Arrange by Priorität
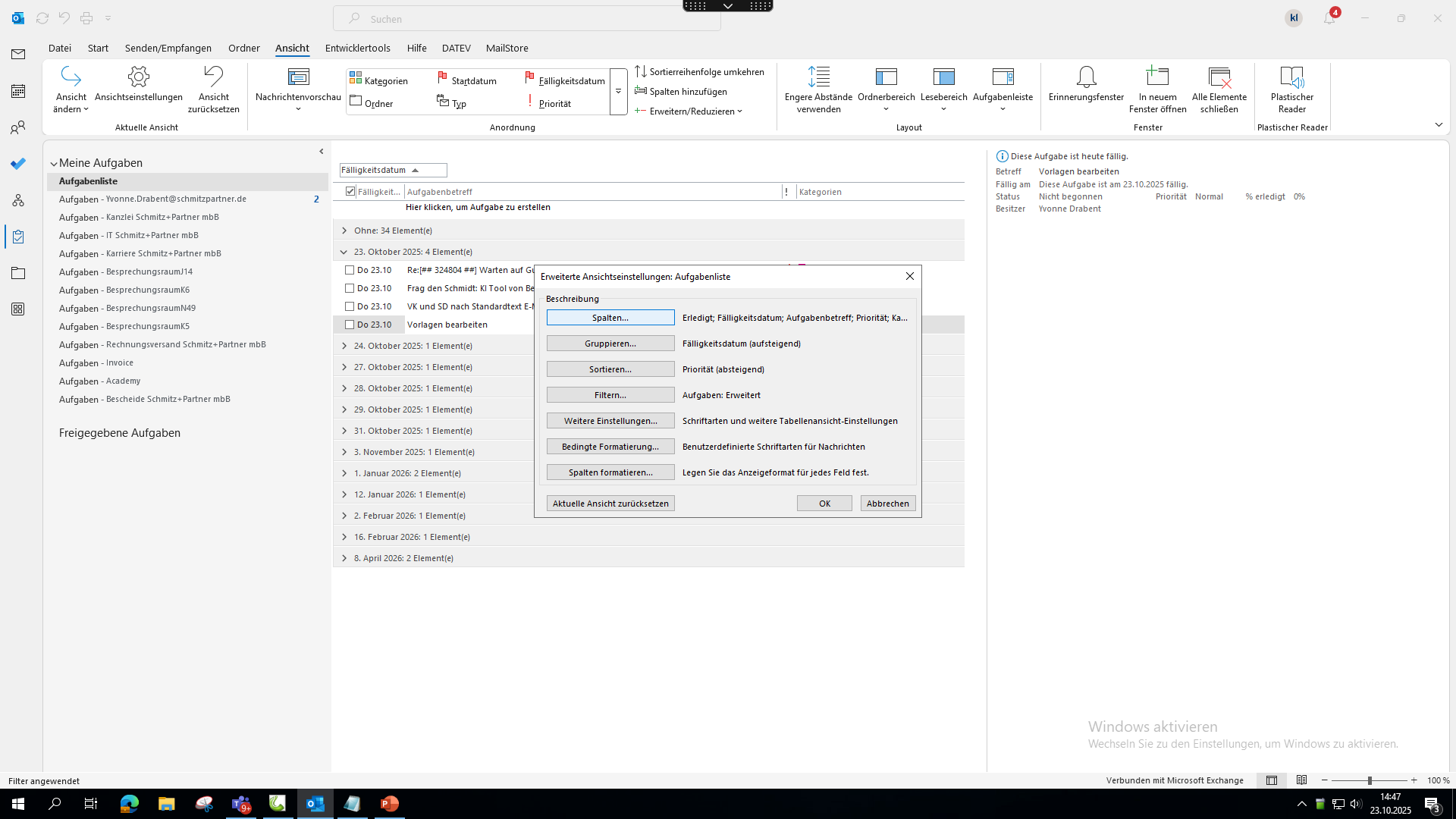The image size is (1456, 819). [548, 103]
